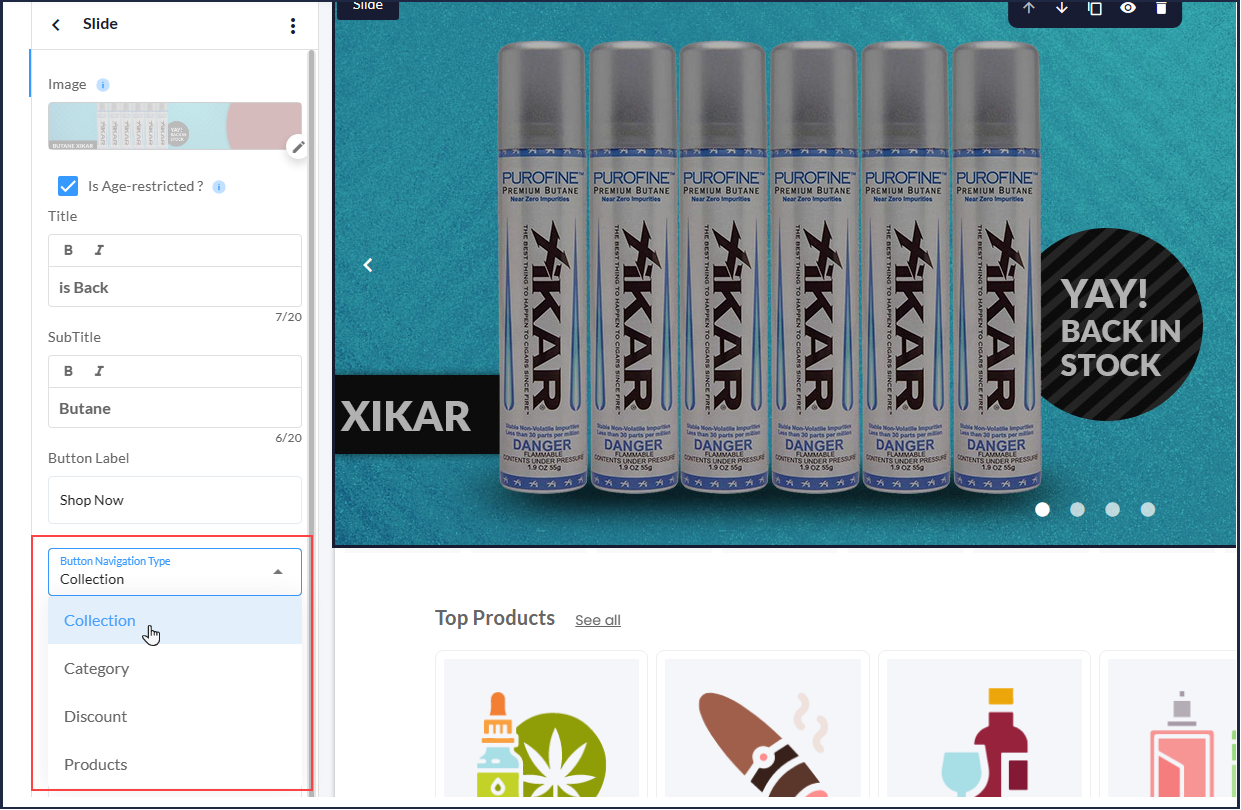
Task: Click the info icon next to Image
Action: 103,85
